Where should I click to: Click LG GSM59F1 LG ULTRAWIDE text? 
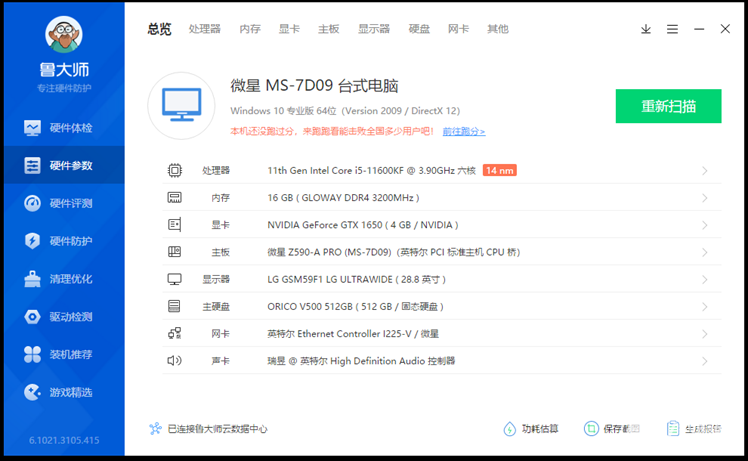(x=356, y=279)
